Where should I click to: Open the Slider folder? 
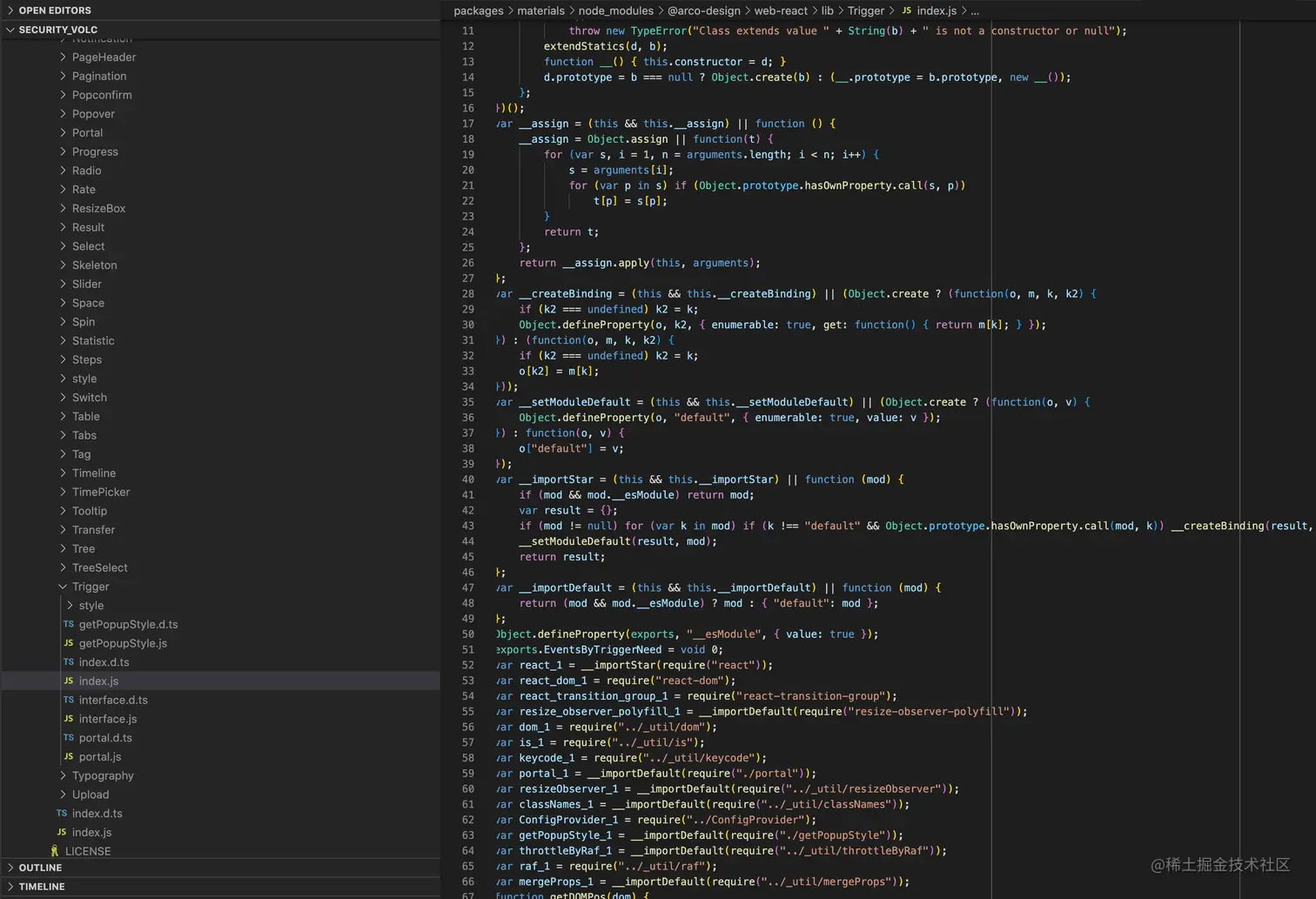(x=86, y=284)
